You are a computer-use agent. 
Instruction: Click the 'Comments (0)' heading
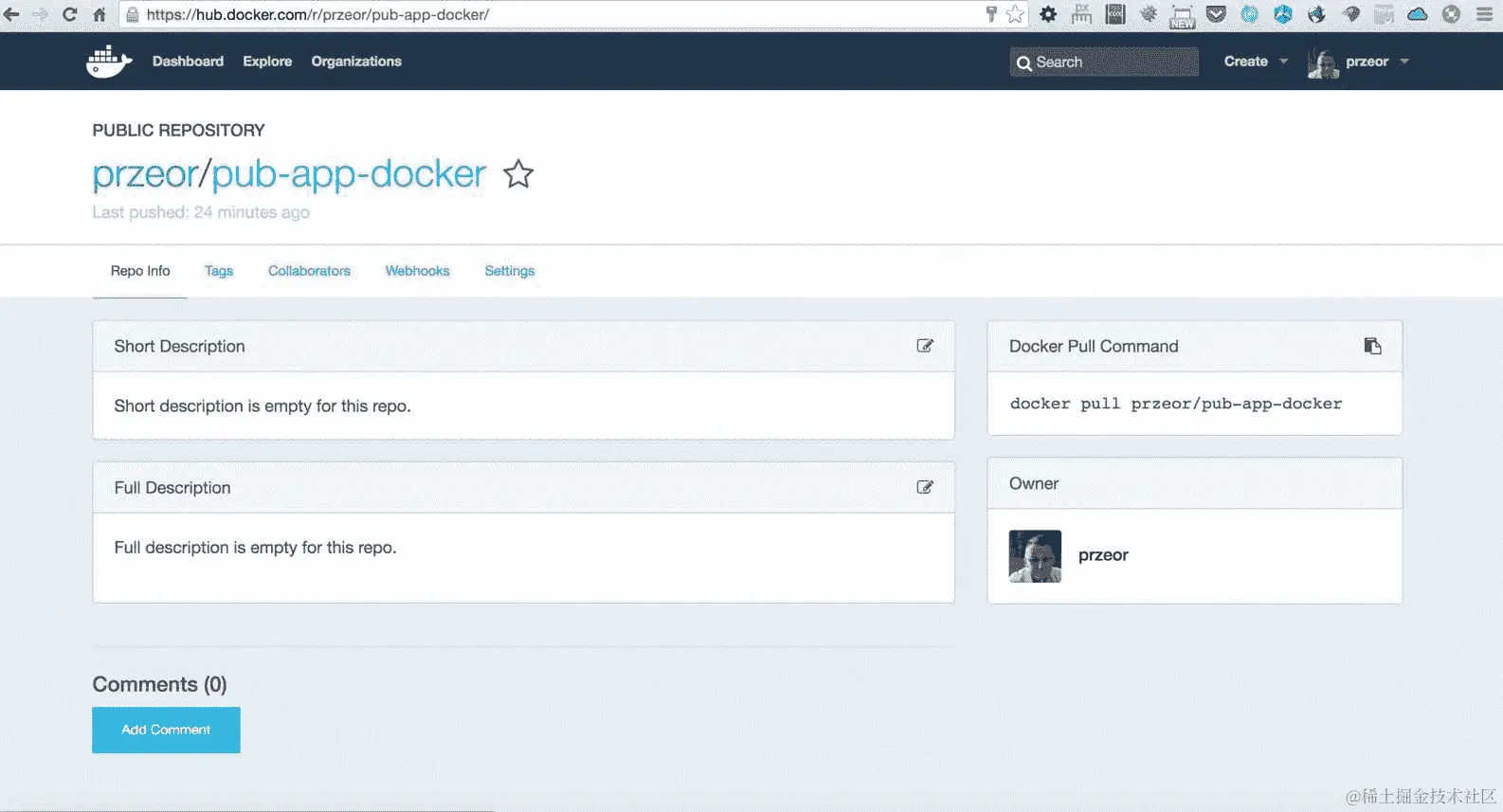click(159, 684)
